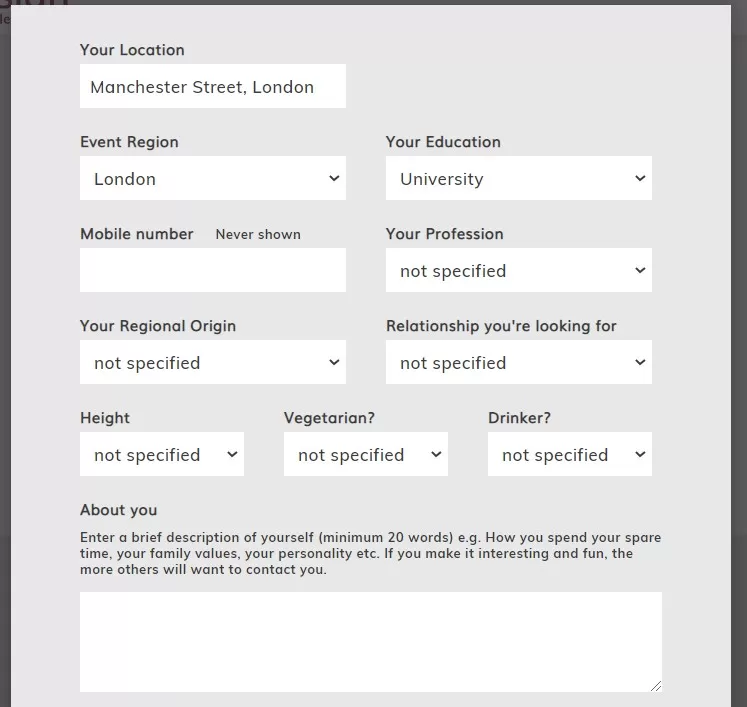This screenshot has height=707, width=747.
Task: Click the brief description instructions paragraph
Action: point(370,553)
